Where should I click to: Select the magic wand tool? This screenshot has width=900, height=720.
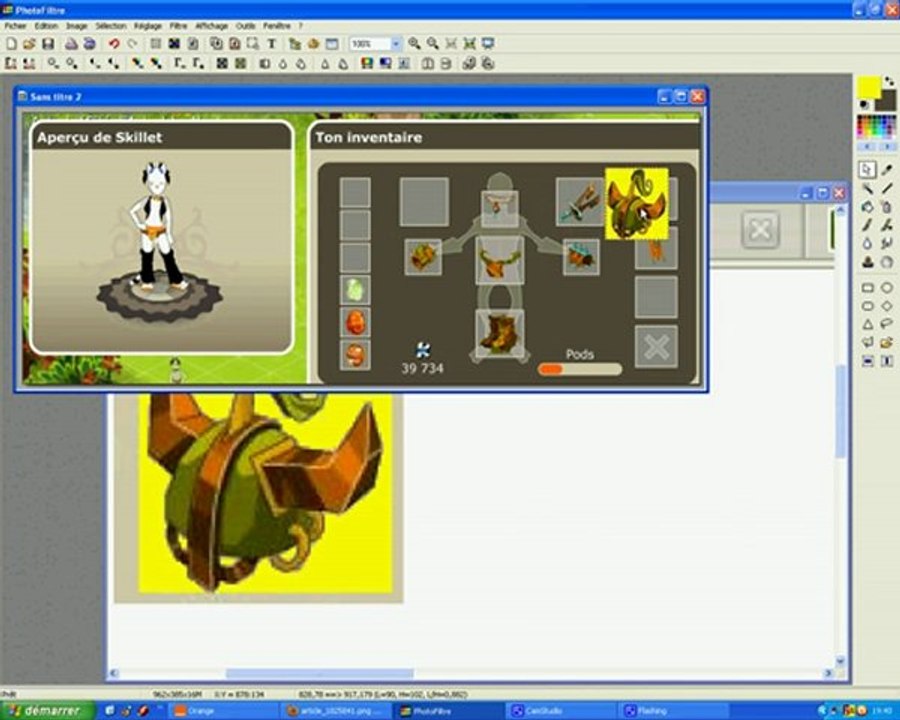tap(867, 188)
